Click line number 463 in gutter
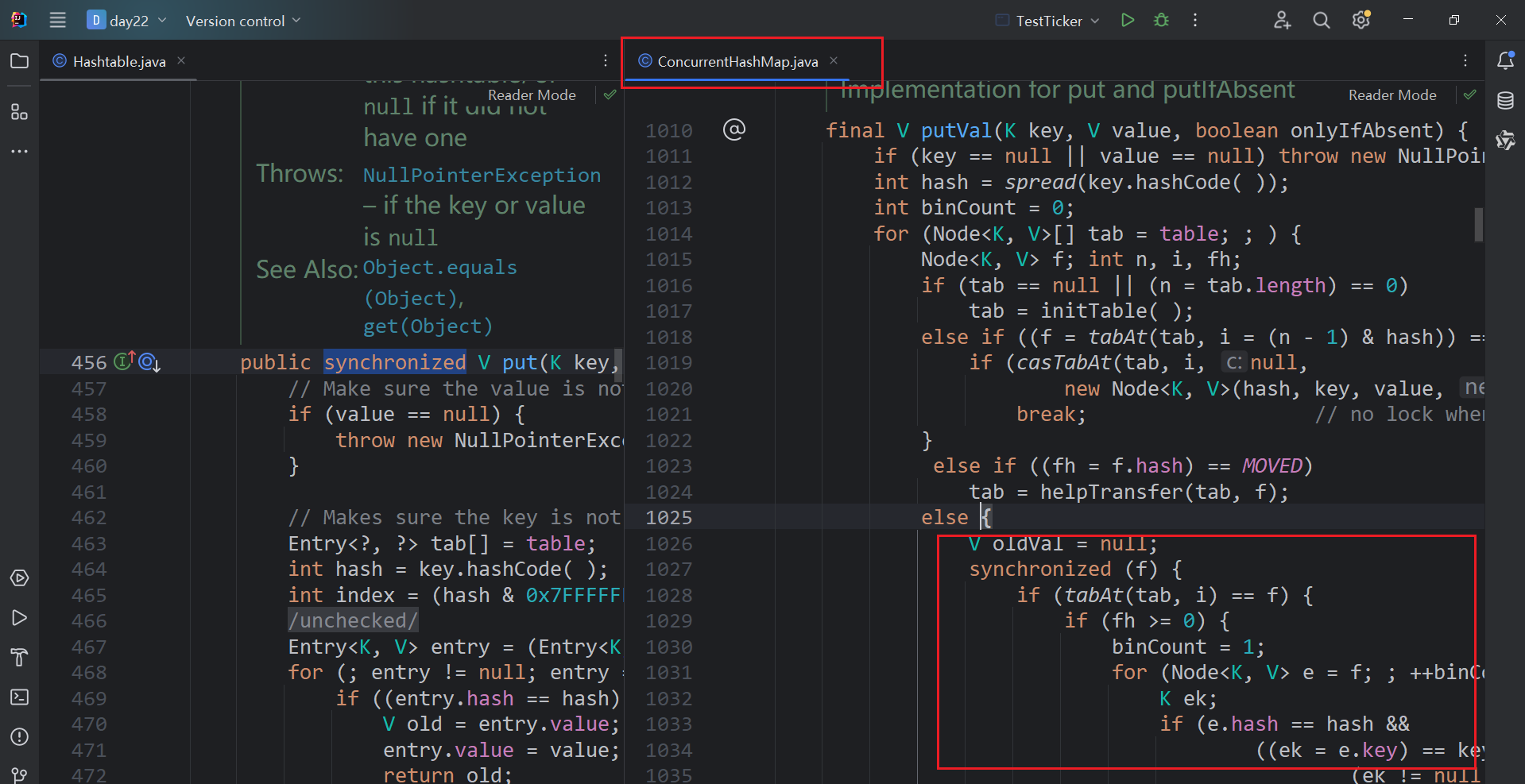The width and height of the screenshot is (1525, 784). [88, 544]
